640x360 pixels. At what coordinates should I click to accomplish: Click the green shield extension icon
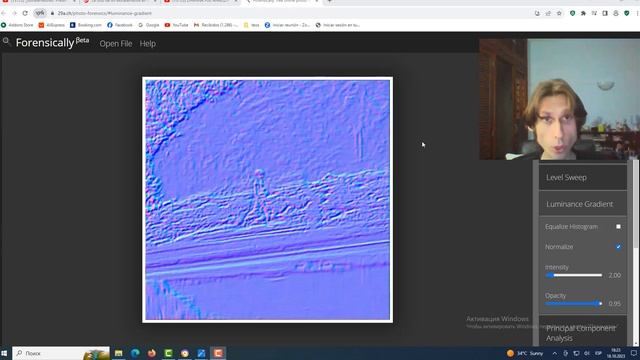(572, 13)
